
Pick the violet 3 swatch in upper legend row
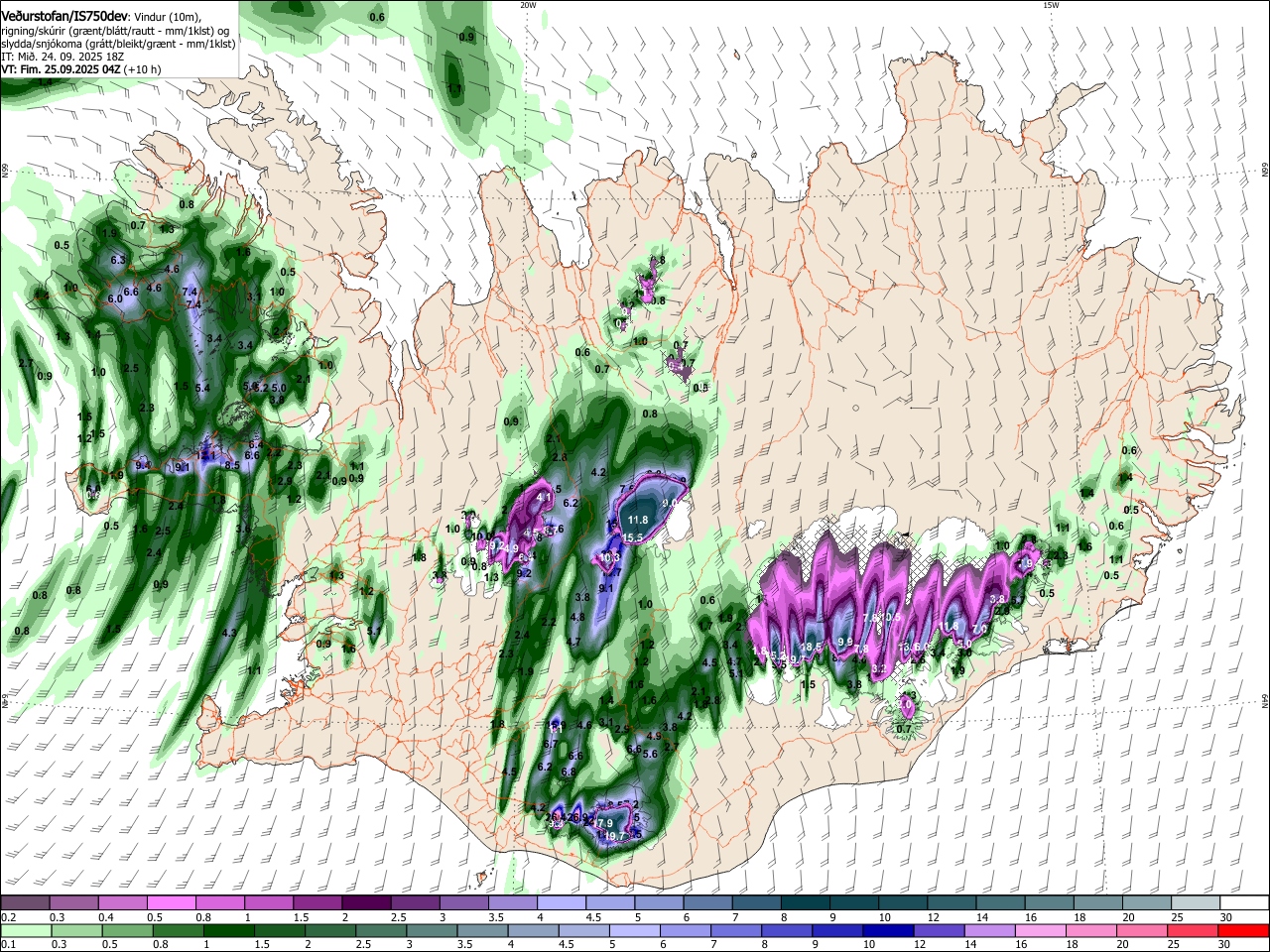[x=463, y=903]
